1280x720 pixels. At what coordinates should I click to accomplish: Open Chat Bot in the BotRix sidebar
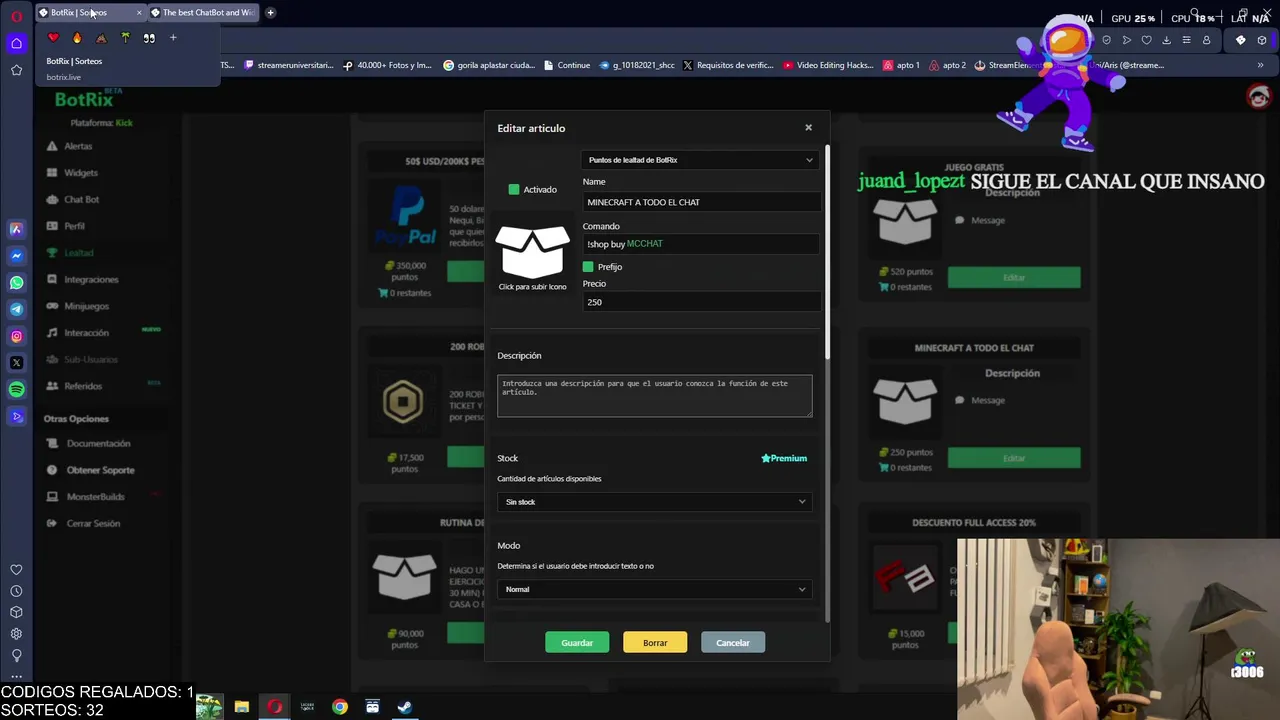click(82, 200)
